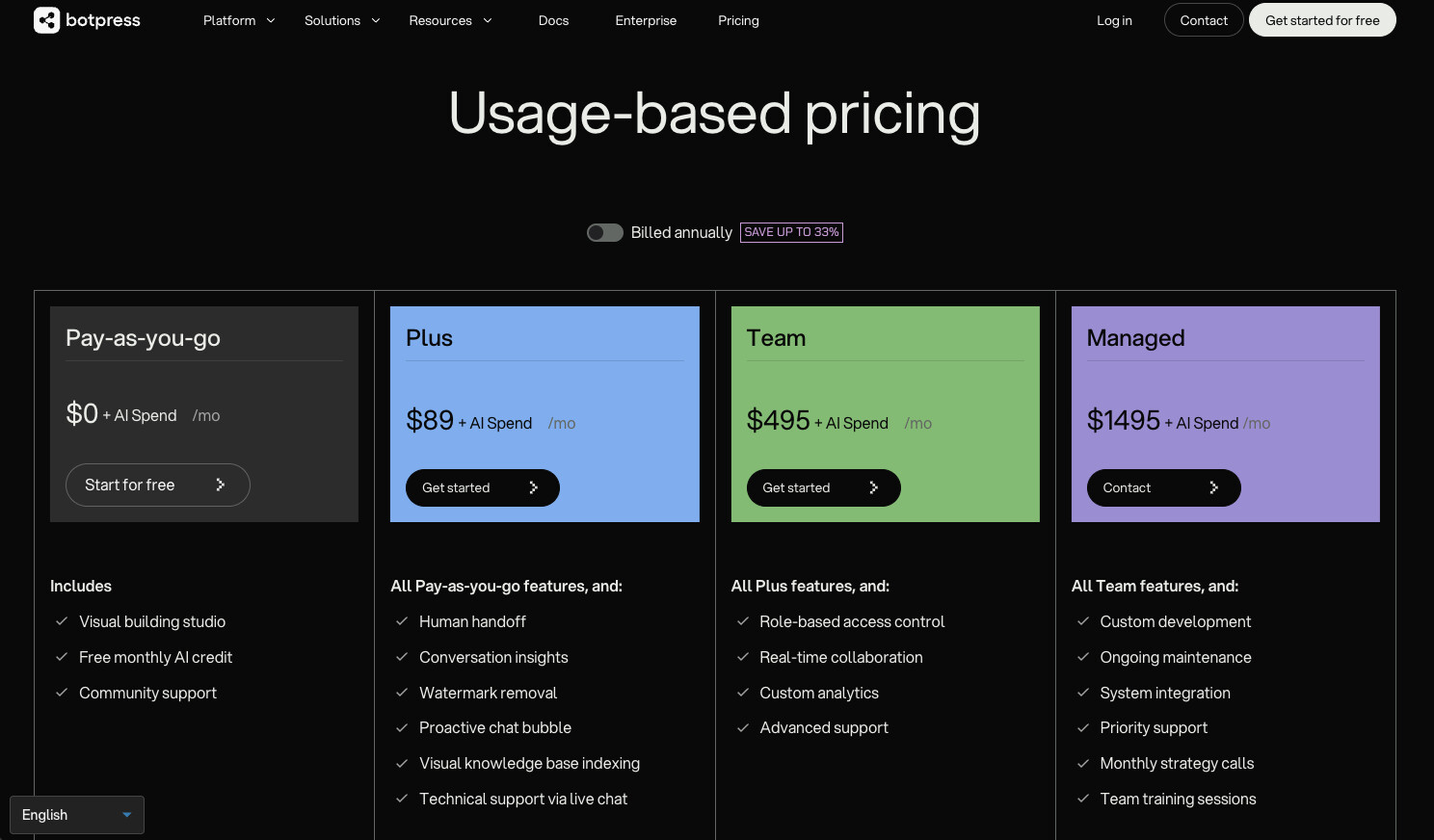Click the arrow icon inside Start for free

coord(220,485)
